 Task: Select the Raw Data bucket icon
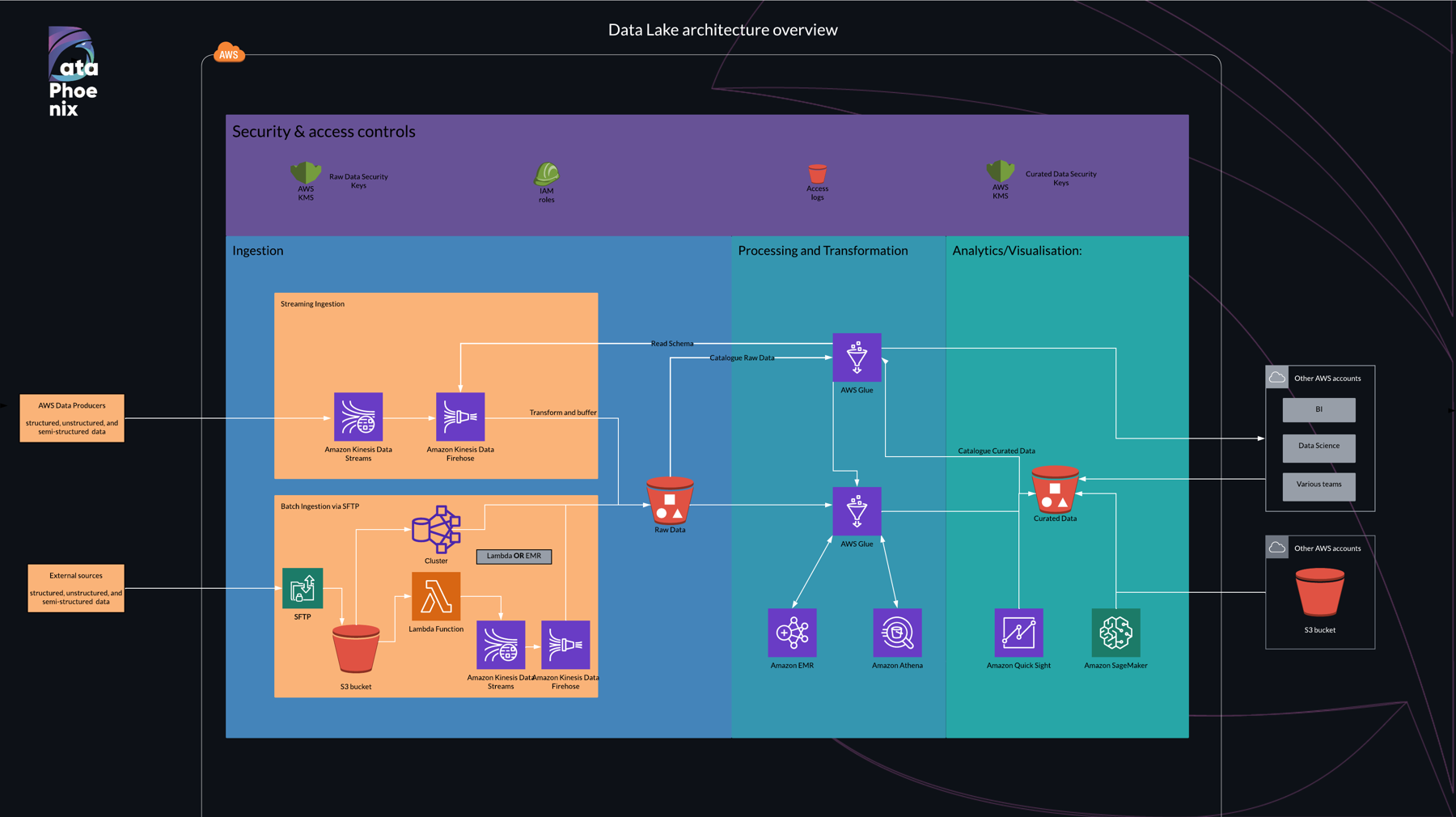(x=670, y=500)
